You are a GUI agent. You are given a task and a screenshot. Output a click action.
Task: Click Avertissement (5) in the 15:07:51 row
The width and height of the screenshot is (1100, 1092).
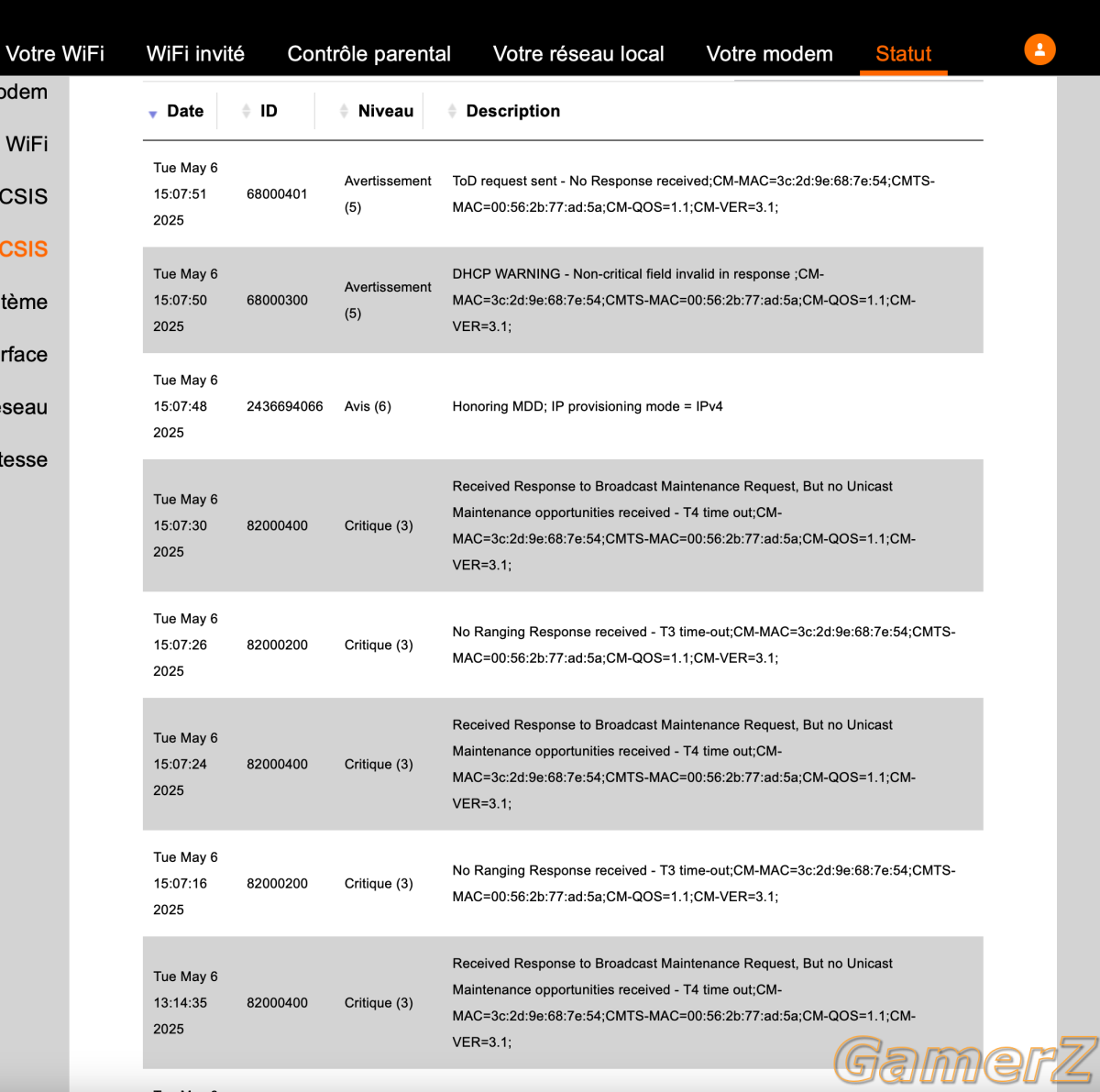click(388, 194)
